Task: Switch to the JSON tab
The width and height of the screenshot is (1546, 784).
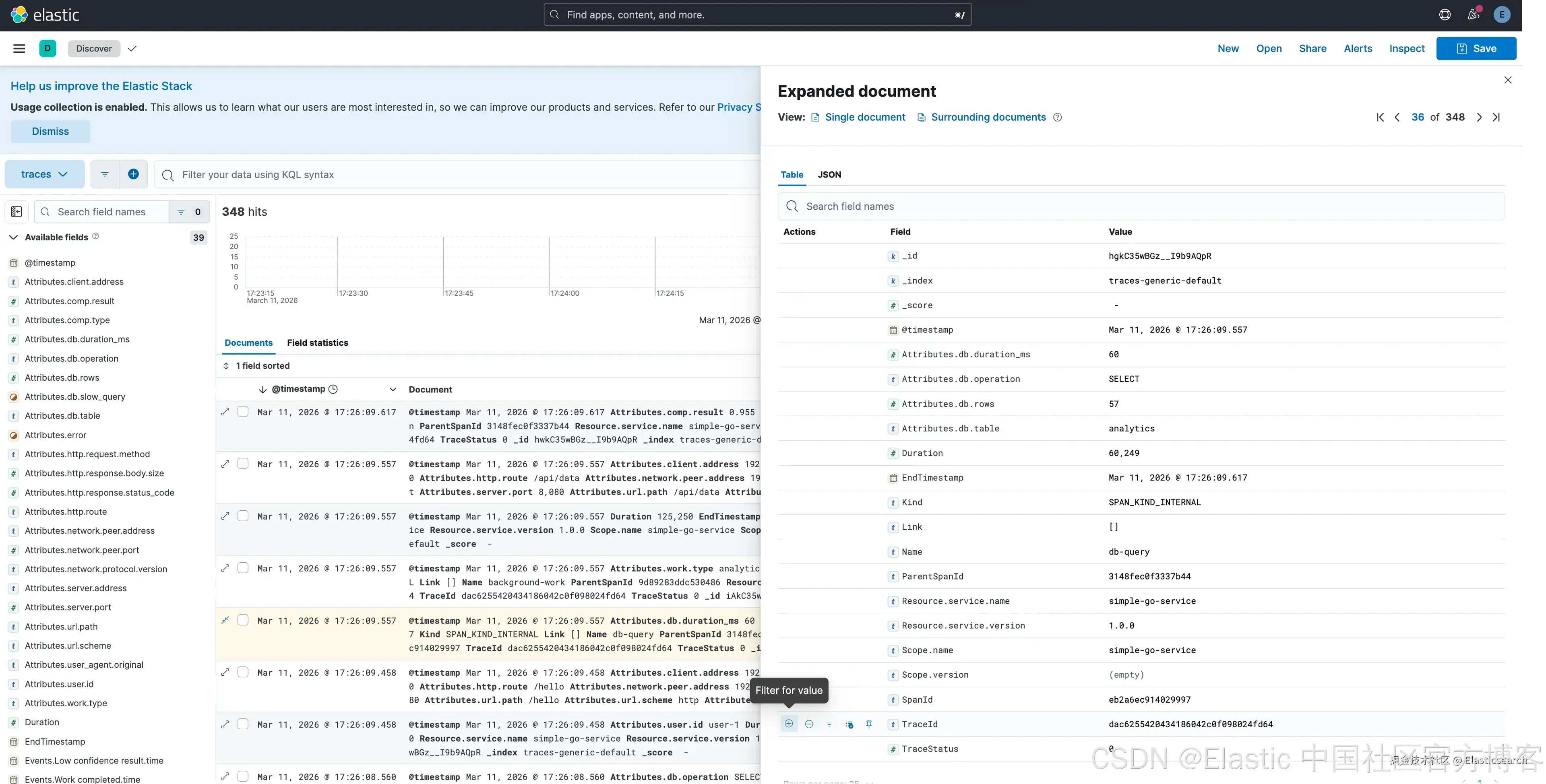Action: 829,175
